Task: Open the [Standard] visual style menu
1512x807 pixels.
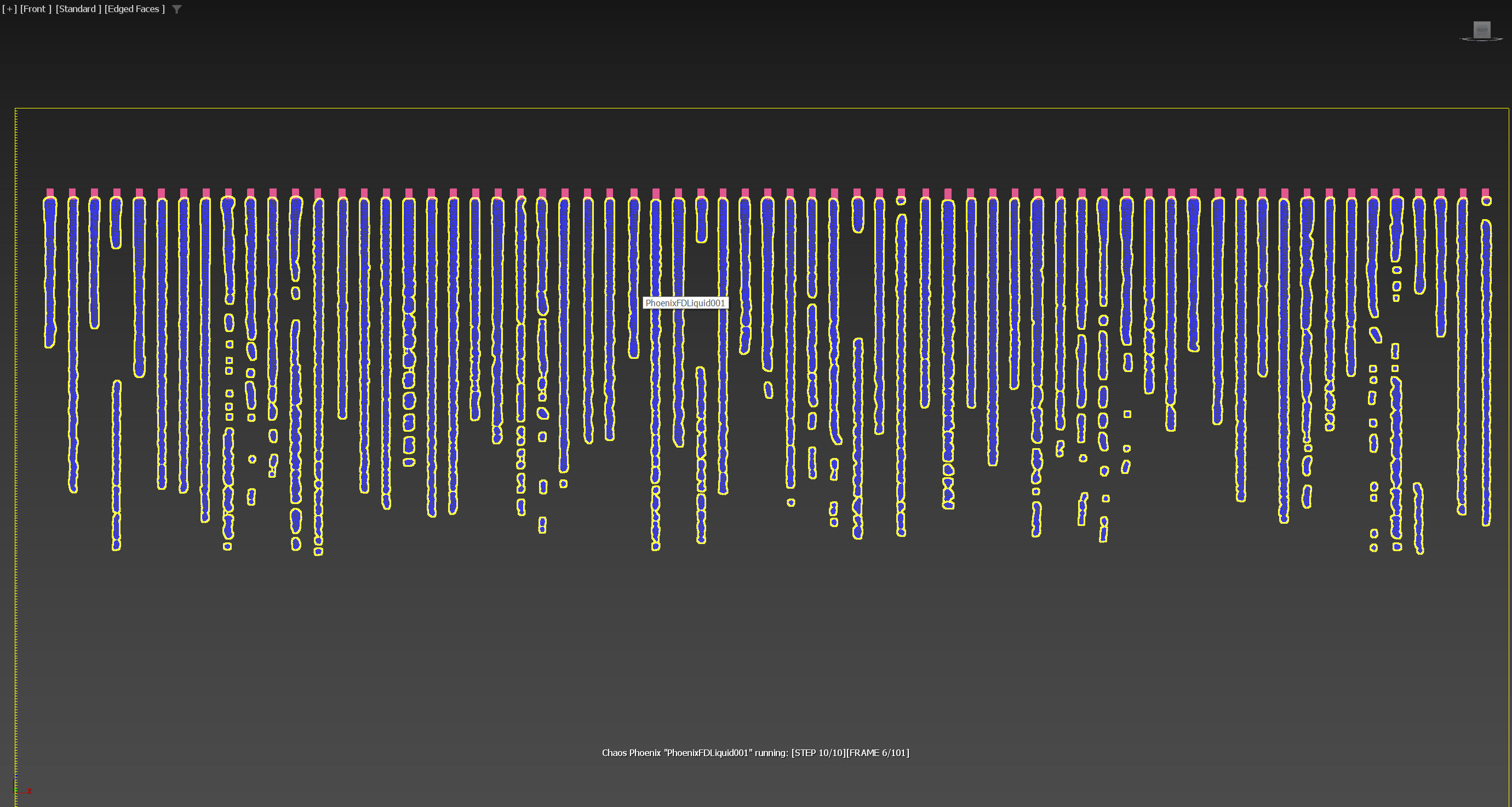Action: pyautogui.click(x=78, y=9)
